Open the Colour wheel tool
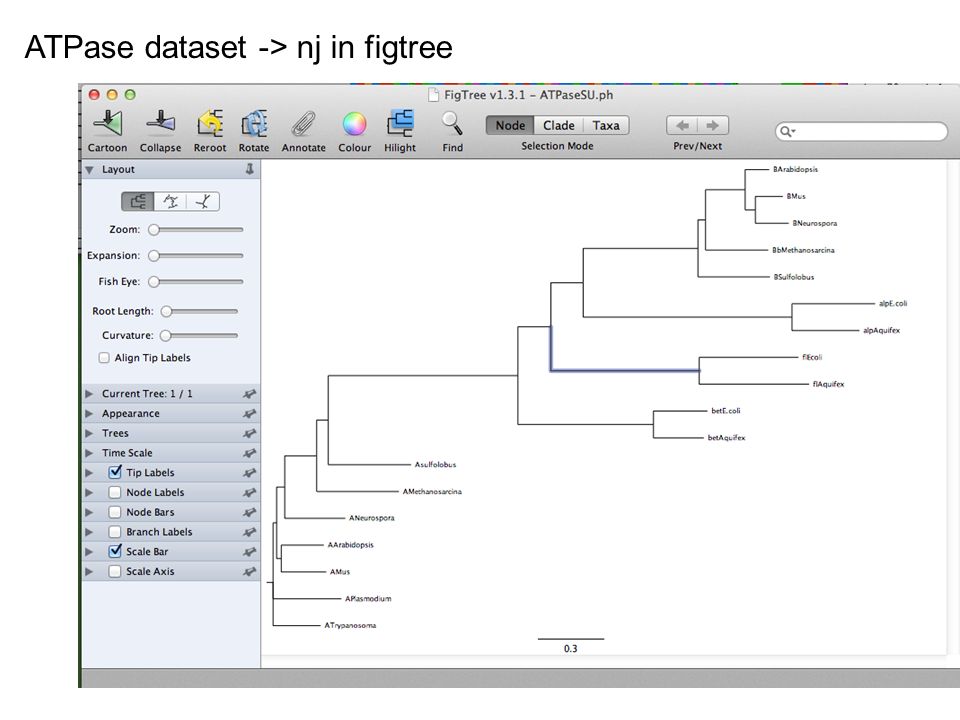This screenshot has height=720, width=960. click(x=354, y=124)
